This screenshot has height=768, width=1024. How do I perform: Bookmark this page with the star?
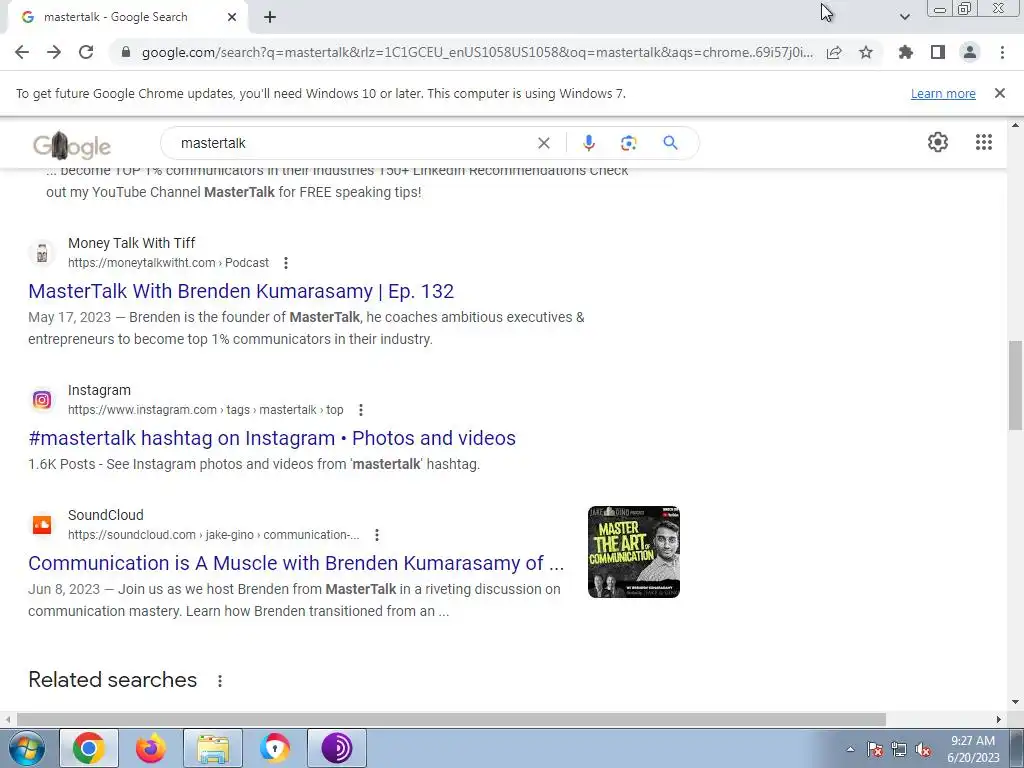[866, 52]
